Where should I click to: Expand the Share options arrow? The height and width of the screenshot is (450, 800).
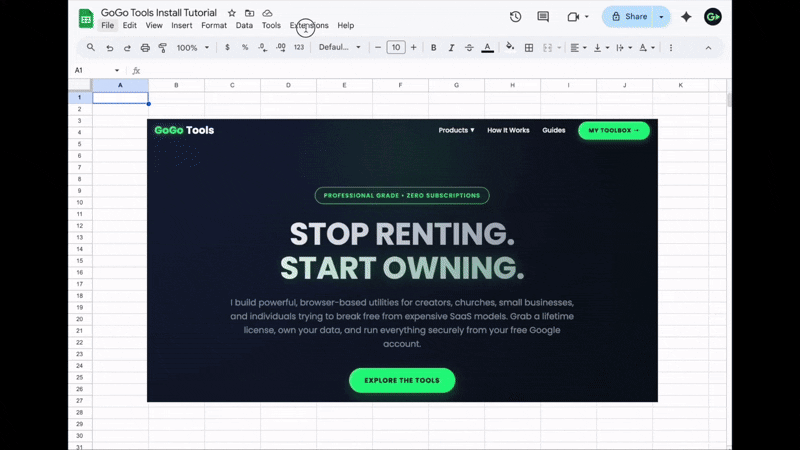pyautogui.click(x=661, y=17)
